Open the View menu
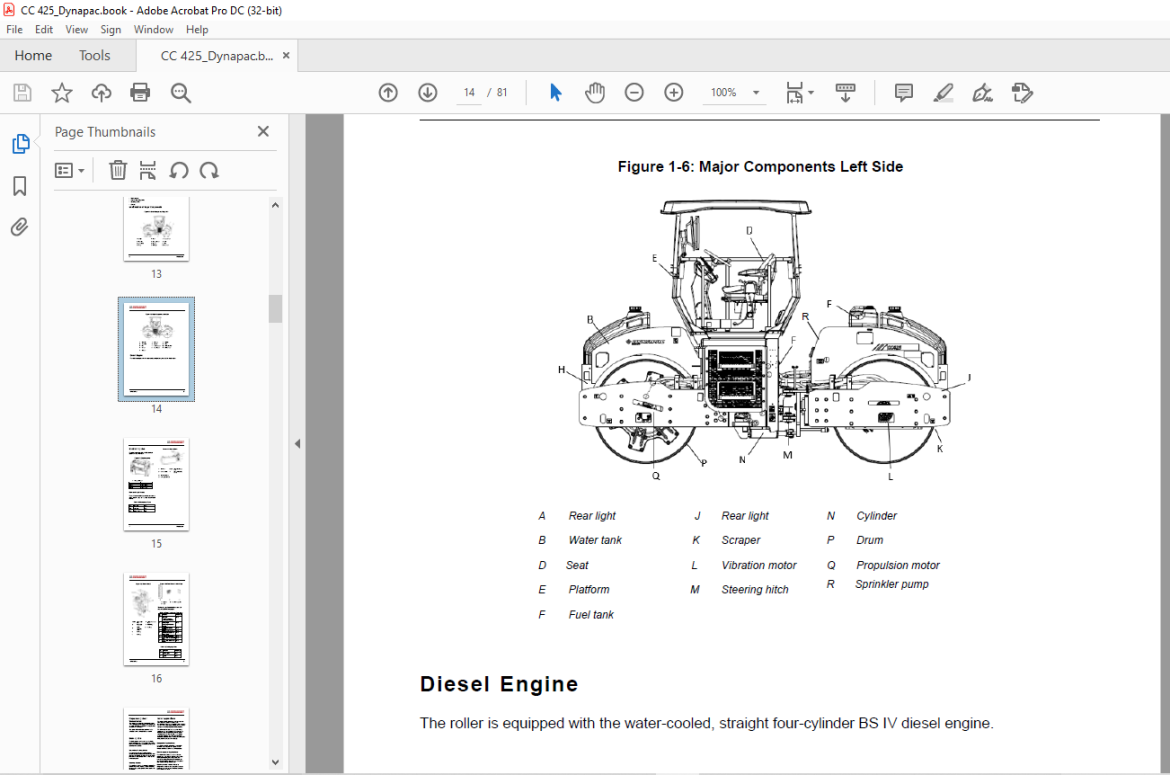Viewport: 1170px width, 775px height. click(x=76, y=30)
